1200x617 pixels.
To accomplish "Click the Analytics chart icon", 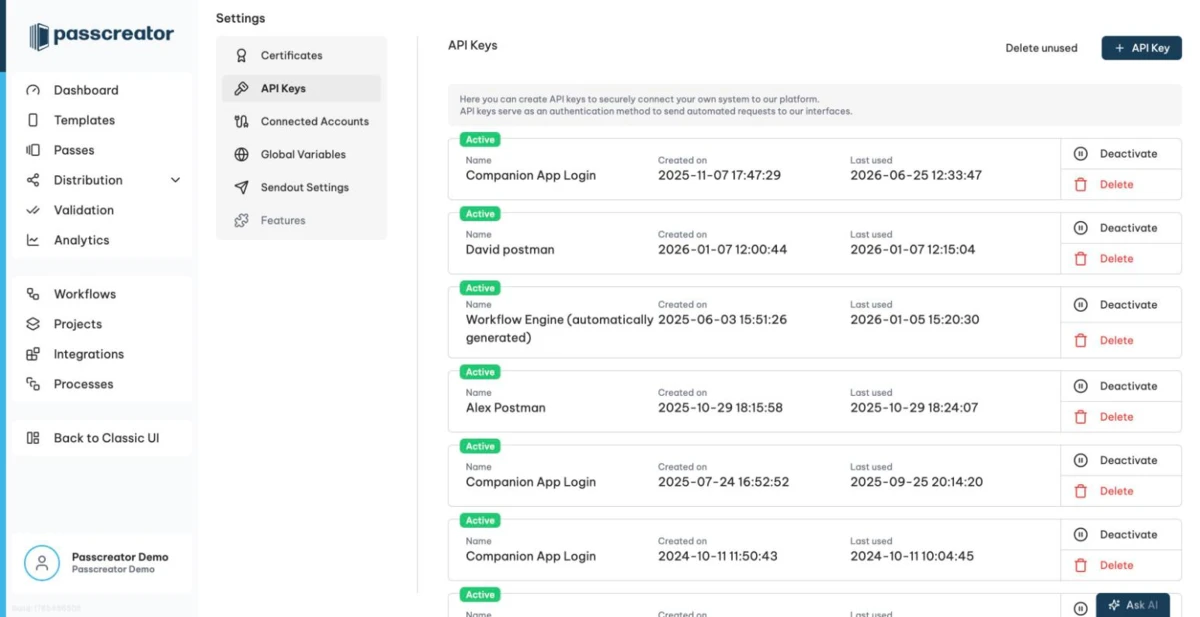I will pos(33,240).
